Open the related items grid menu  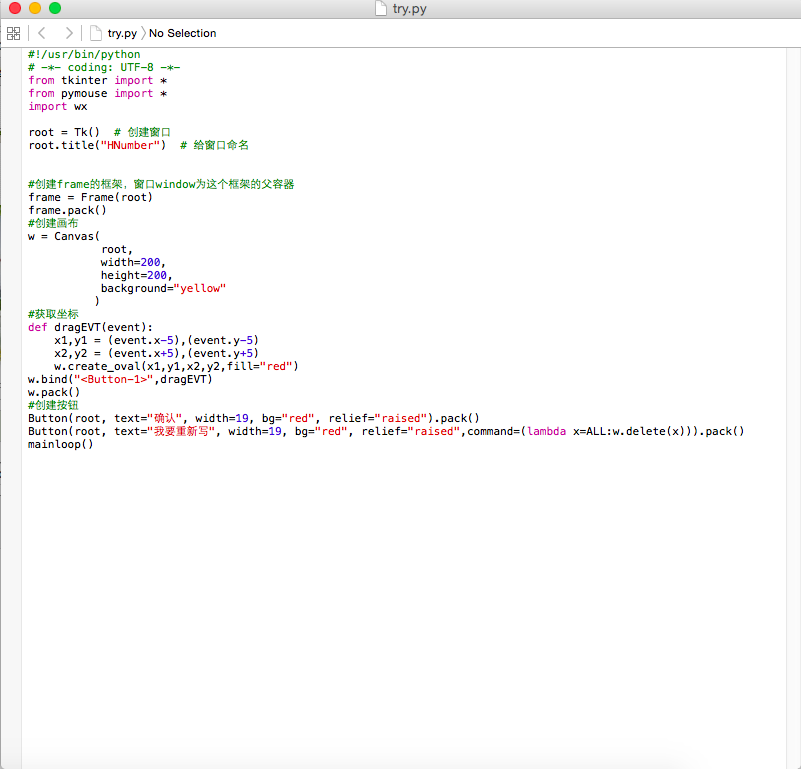(13, 33)
